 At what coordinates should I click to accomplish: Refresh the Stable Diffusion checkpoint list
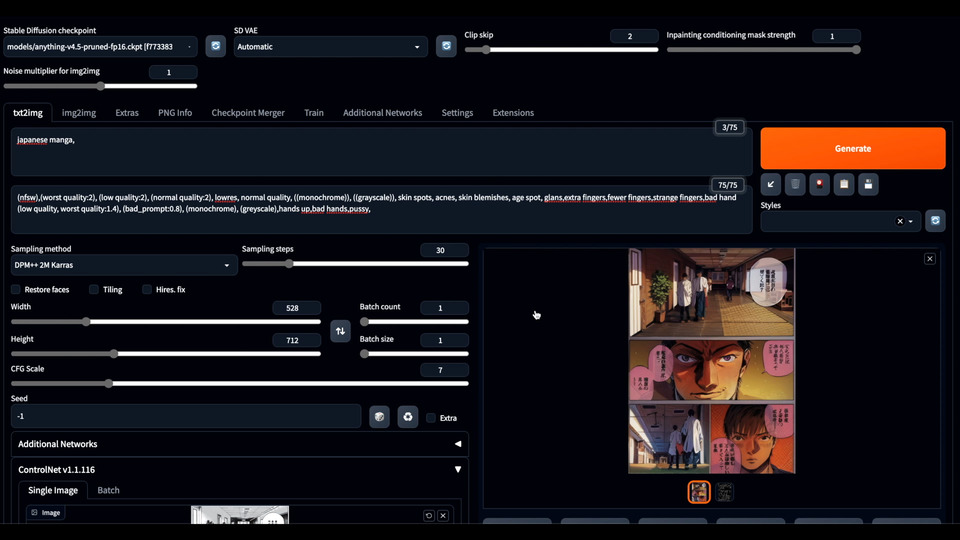[216, 47]
